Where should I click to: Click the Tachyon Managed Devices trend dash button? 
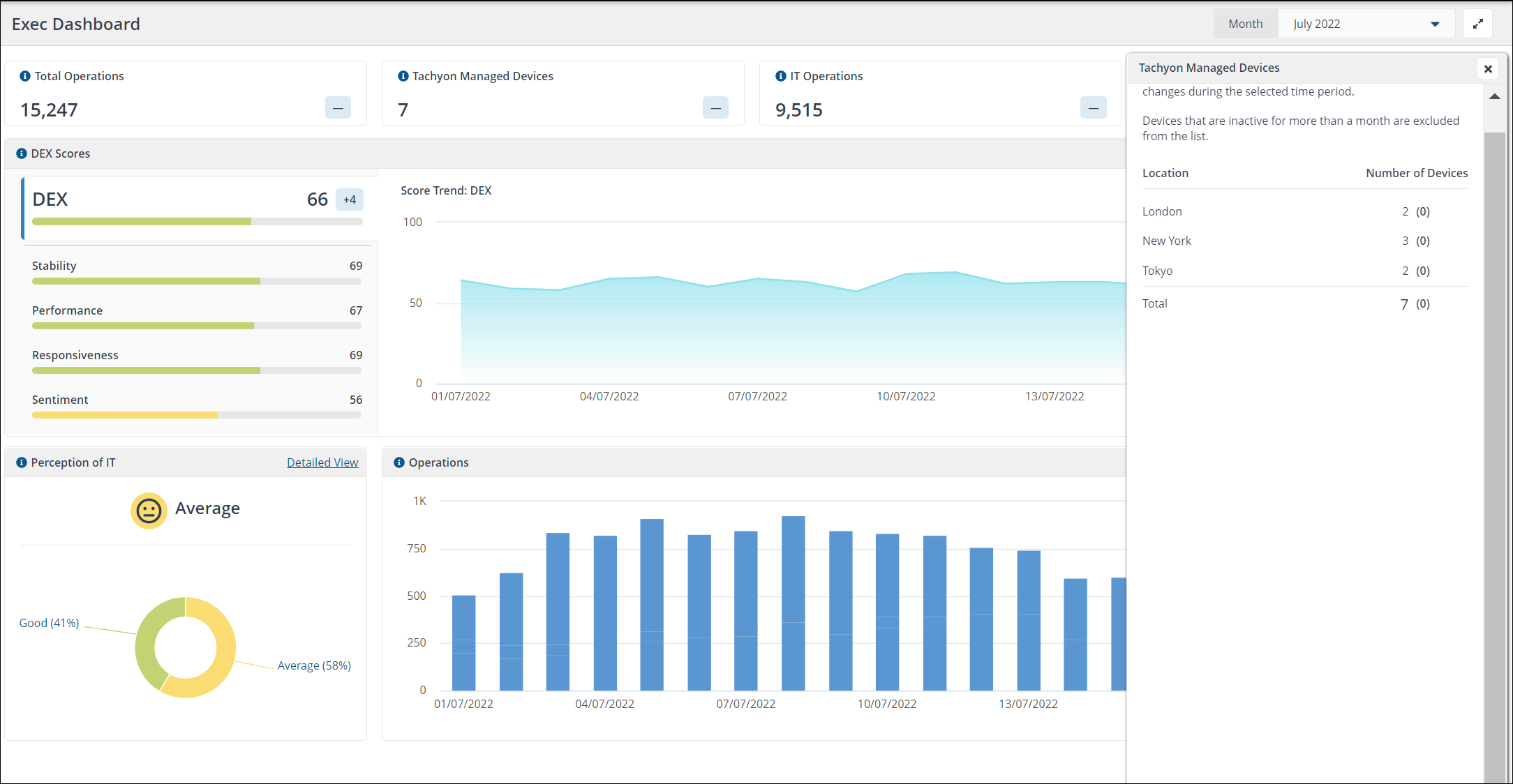coord(715,107)
